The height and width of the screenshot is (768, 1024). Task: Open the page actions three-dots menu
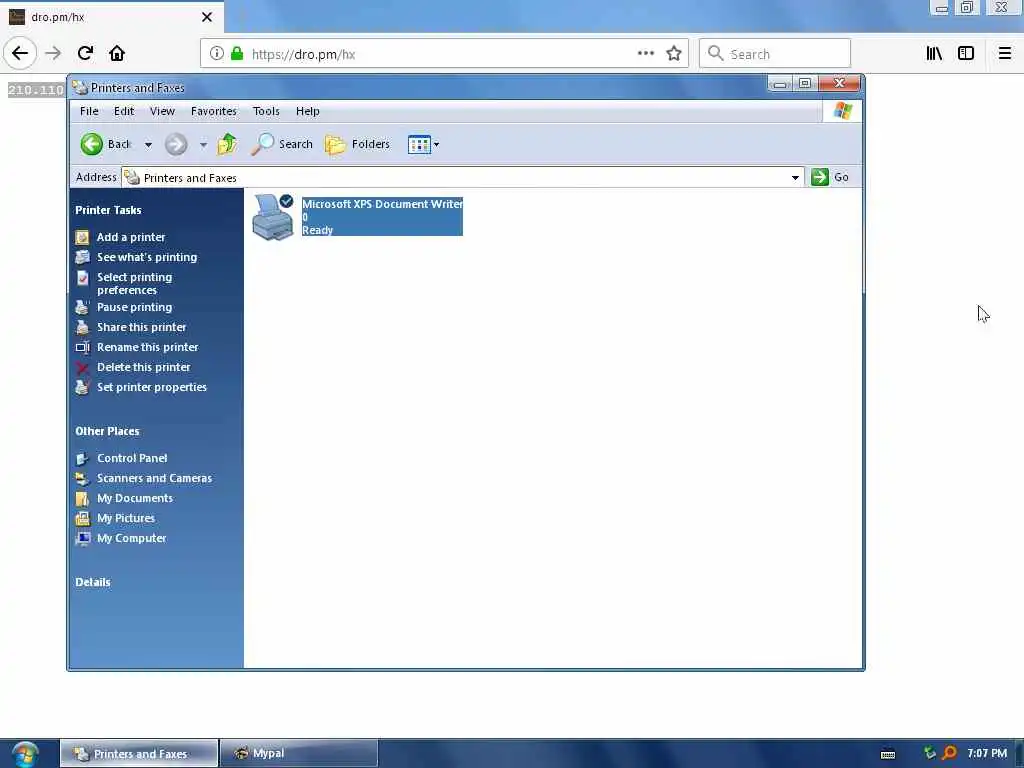pyautogui.click(x=645, y=54)
